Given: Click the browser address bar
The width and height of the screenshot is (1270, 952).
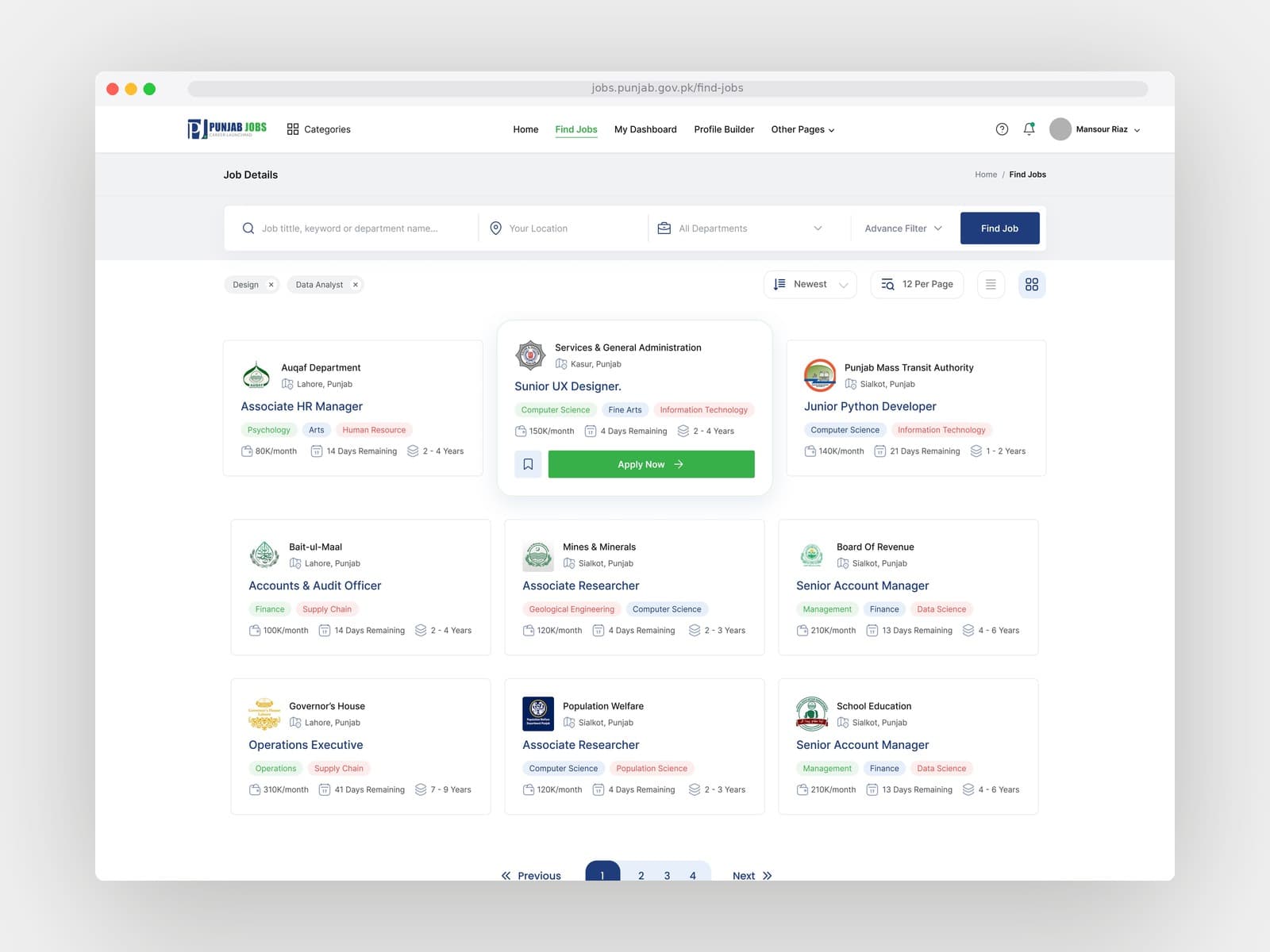Looking at the screenshot, I should tap(668, 88).
